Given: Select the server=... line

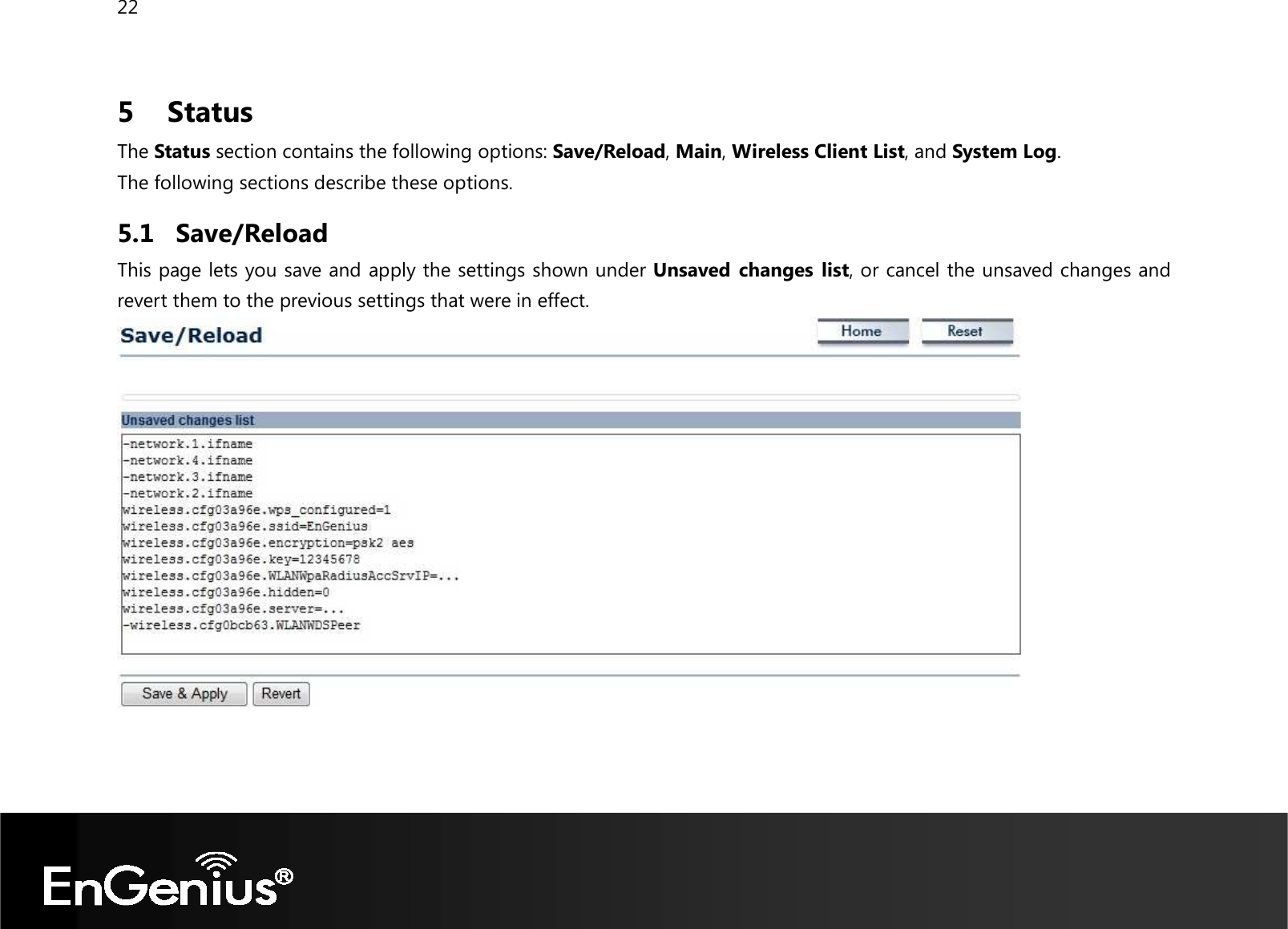Looking at the screenshot, I should (x=233, y=609).
